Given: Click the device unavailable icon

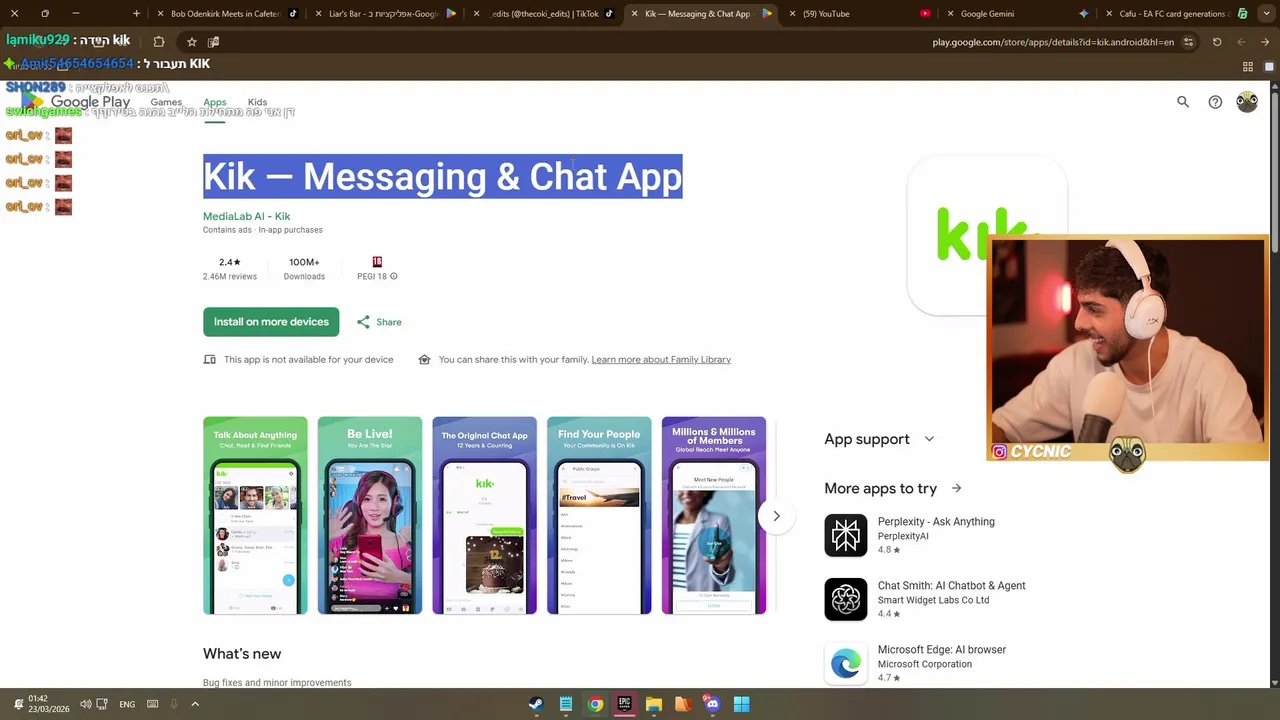Looking at the screenshot, I should coord(209,359).
